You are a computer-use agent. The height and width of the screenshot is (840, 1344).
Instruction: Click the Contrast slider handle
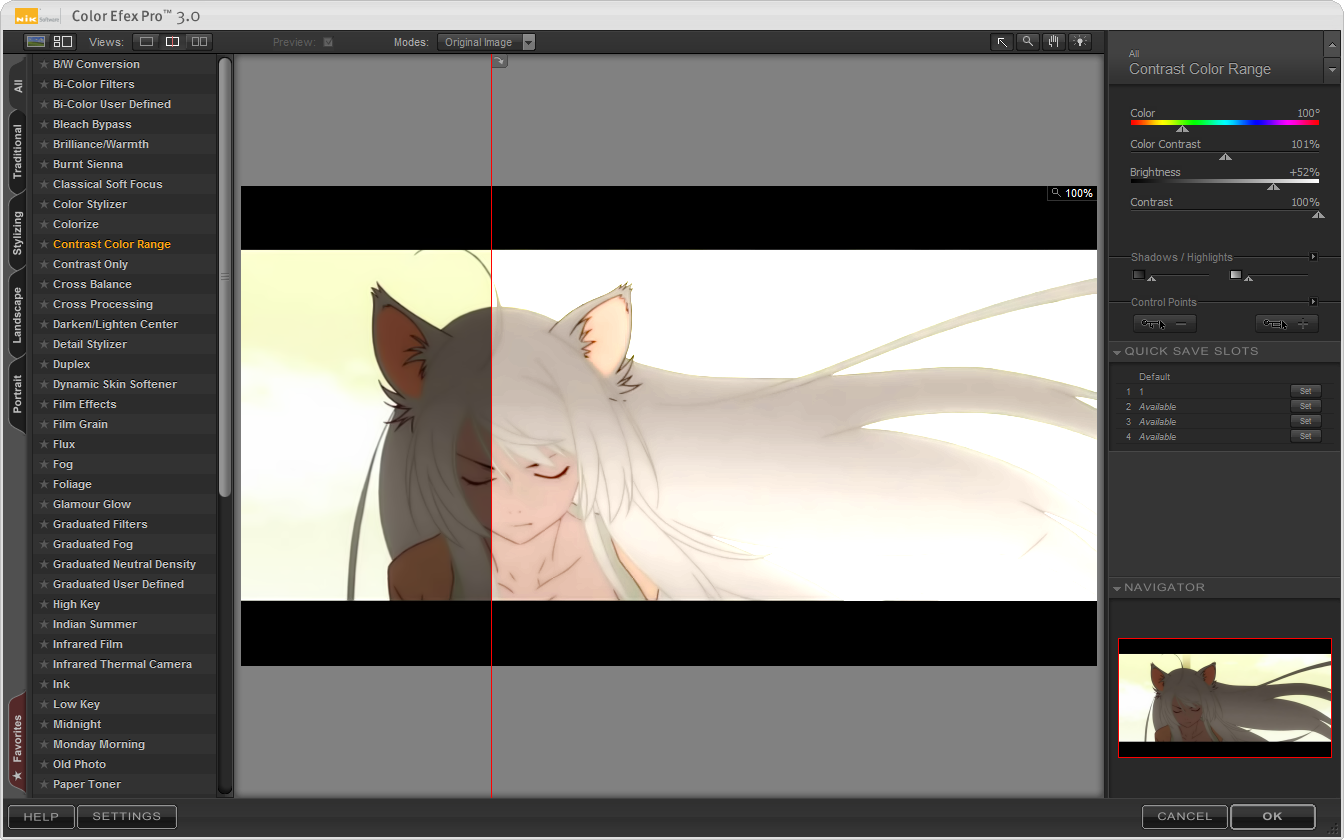pos(1318,214)
